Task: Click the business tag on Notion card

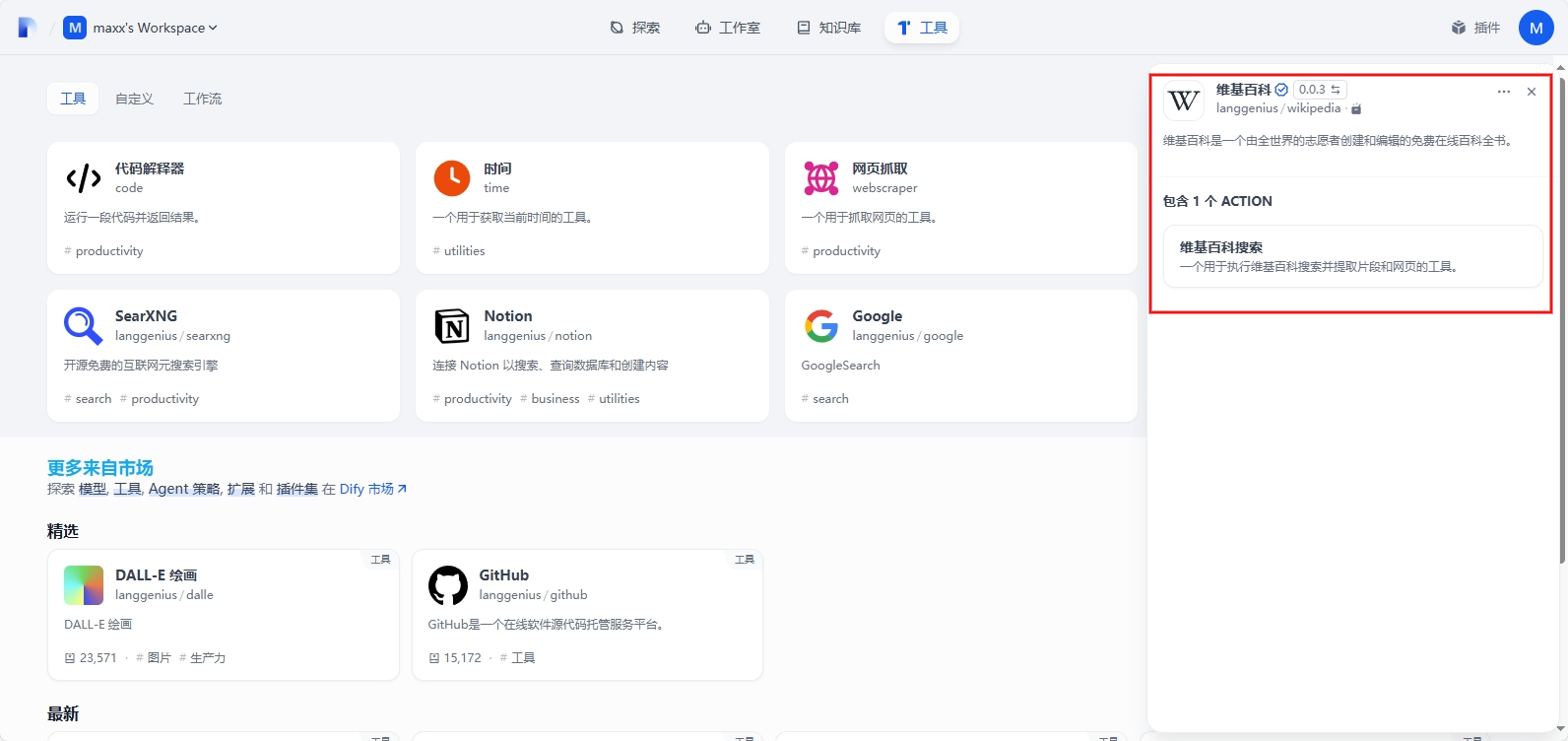Action: click(550, 399)
